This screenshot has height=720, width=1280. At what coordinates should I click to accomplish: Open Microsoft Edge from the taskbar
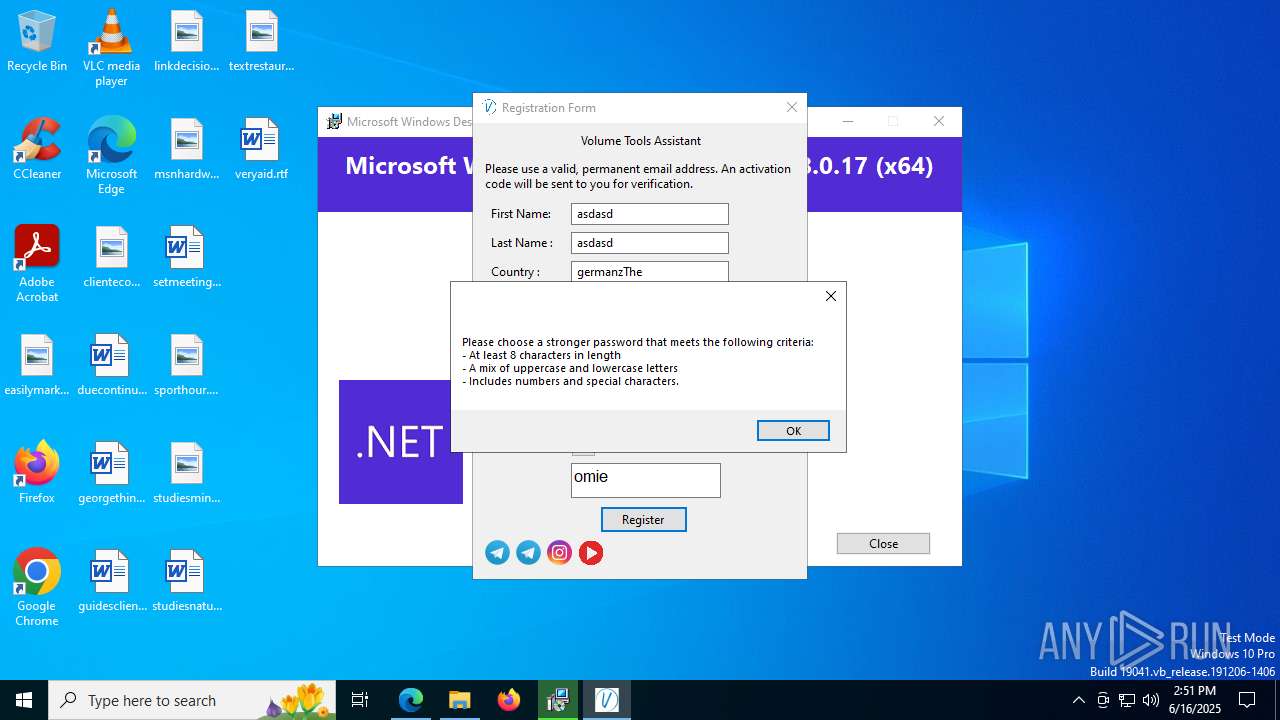(411, 700)
